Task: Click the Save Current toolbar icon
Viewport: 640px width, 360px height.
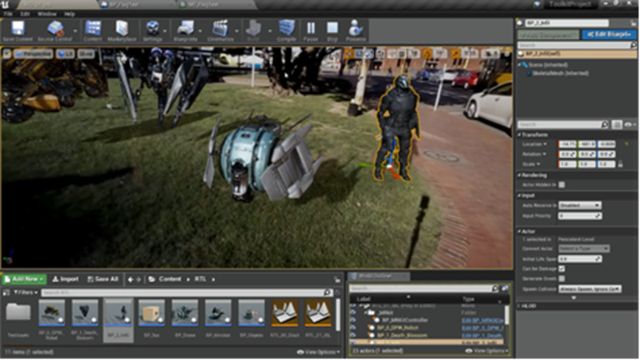Action: [18, 31]
